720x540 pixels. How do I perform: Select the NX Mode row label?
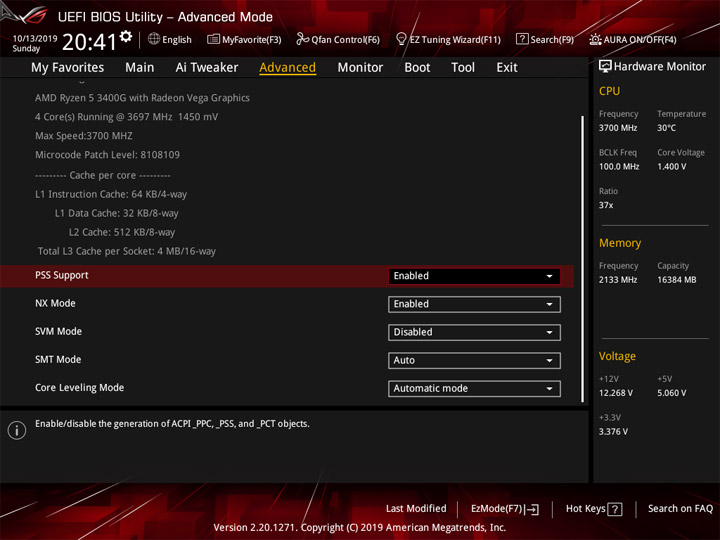55,303
